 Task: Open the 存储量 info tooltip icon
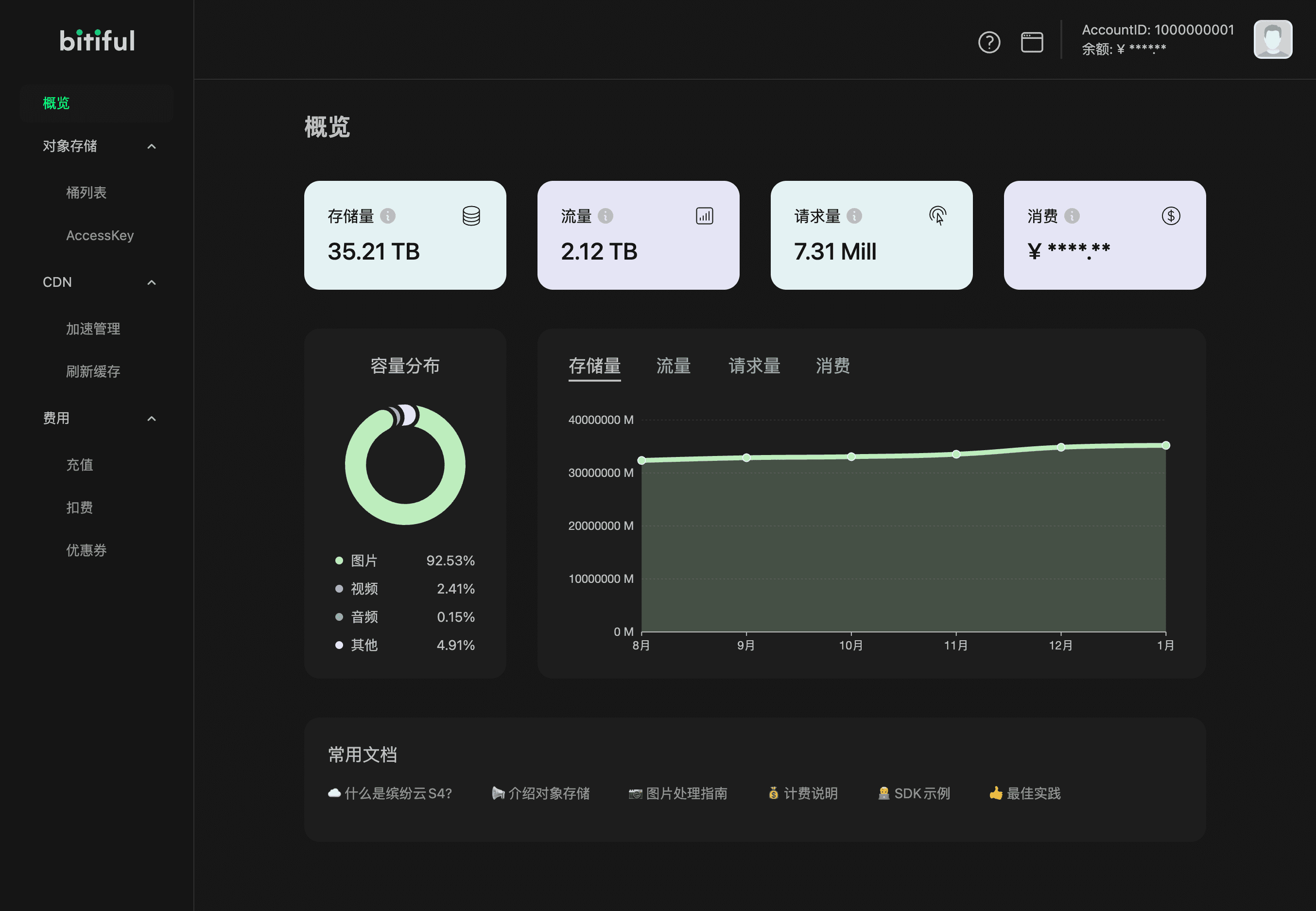coord(388,216)
